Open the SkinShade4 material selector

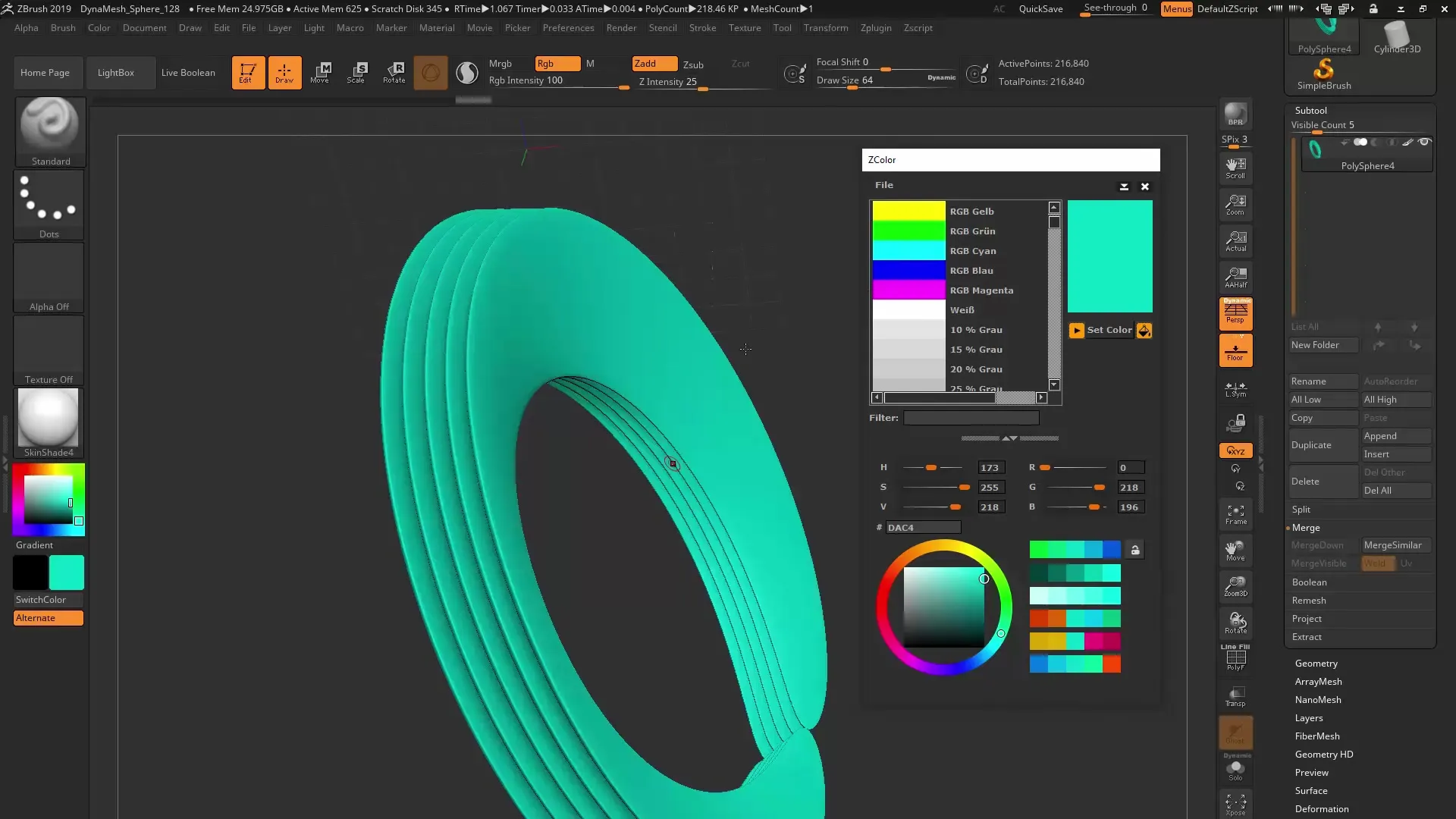tap(49, 423)
